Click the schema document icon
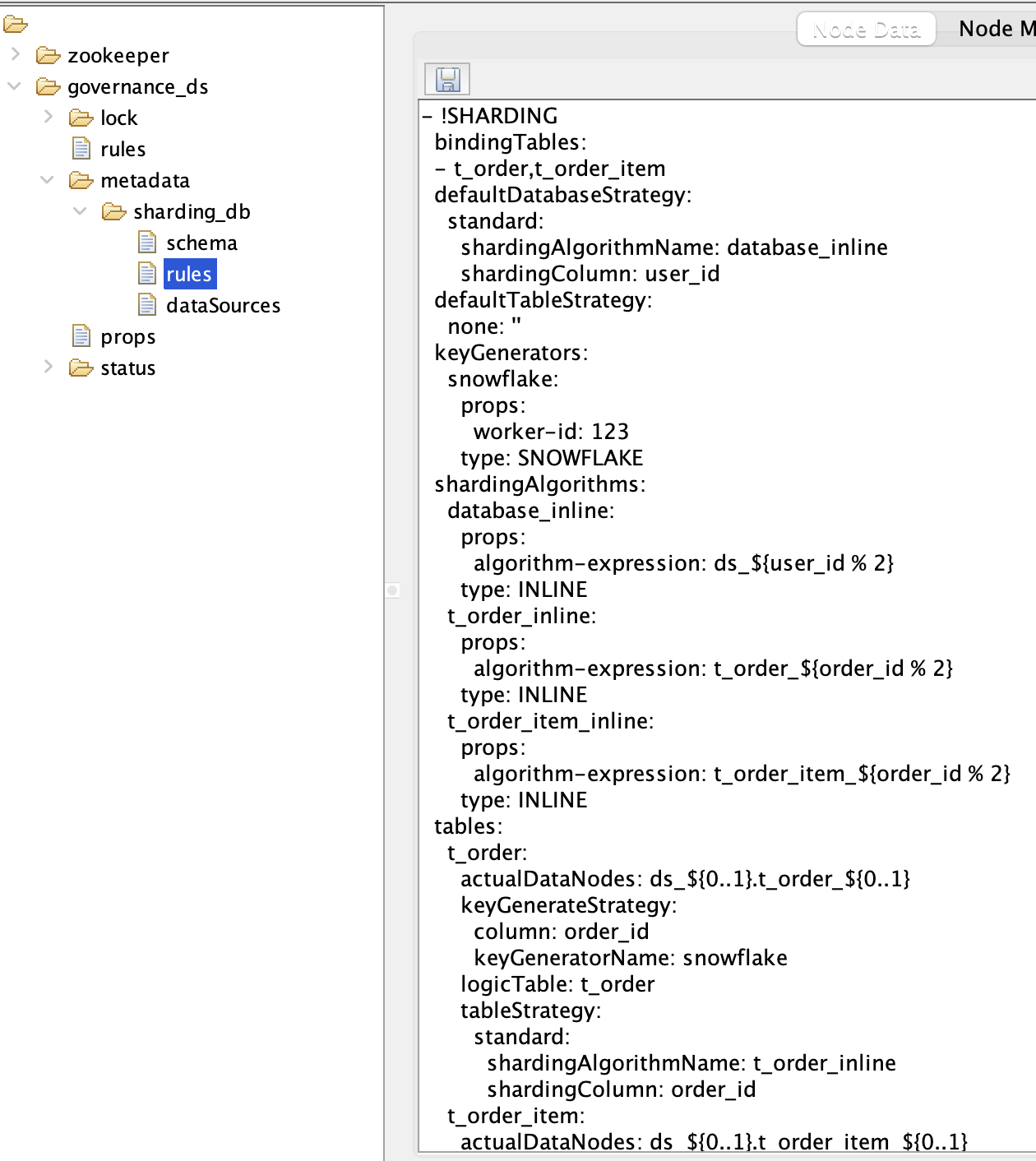1036x1161 pixels. click(x=146, y=243)
